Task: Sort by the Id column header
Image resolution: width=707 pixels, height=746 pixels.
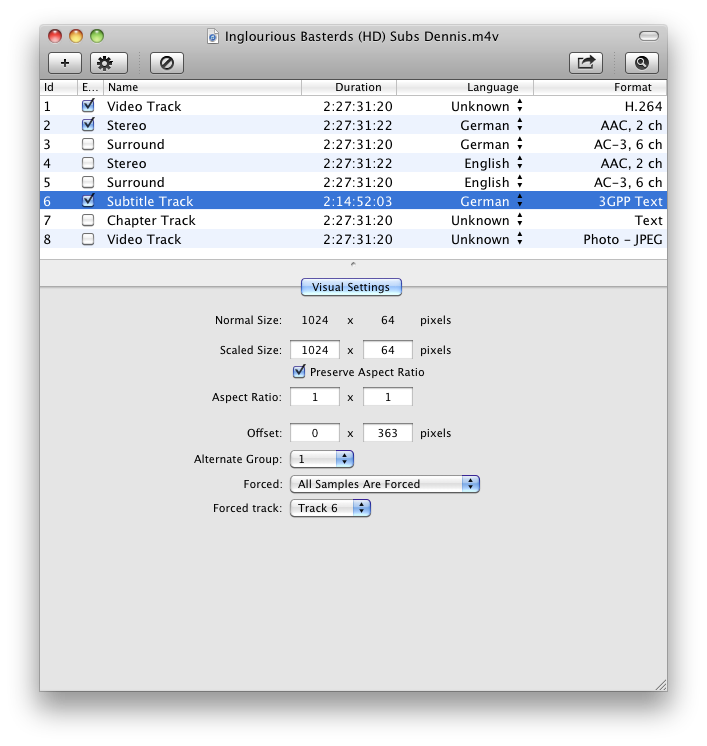Action: click(x=59, y=87)
